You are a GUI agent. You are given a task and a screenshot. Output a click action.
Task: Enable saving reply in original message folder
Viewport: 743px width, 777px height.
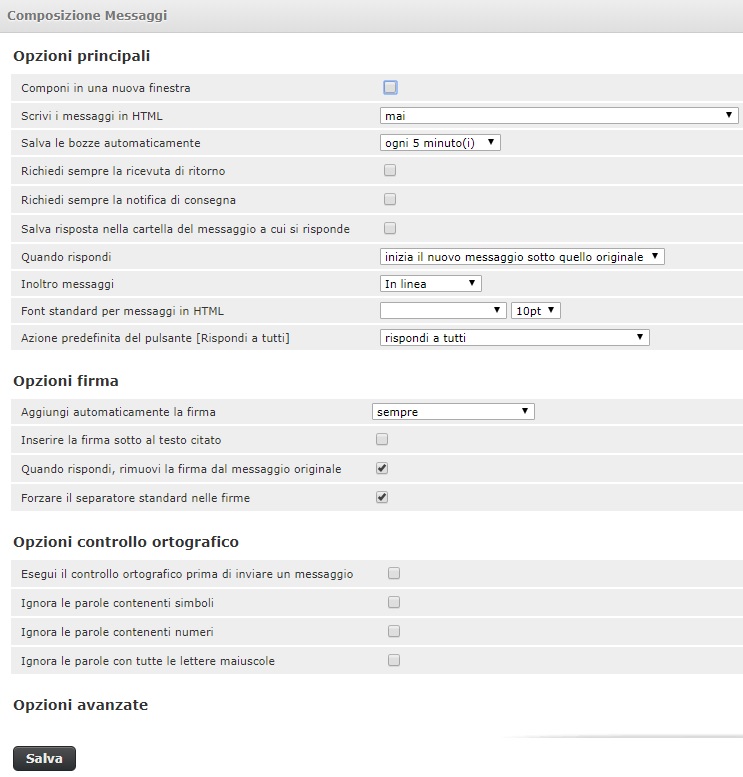(390, 227)
